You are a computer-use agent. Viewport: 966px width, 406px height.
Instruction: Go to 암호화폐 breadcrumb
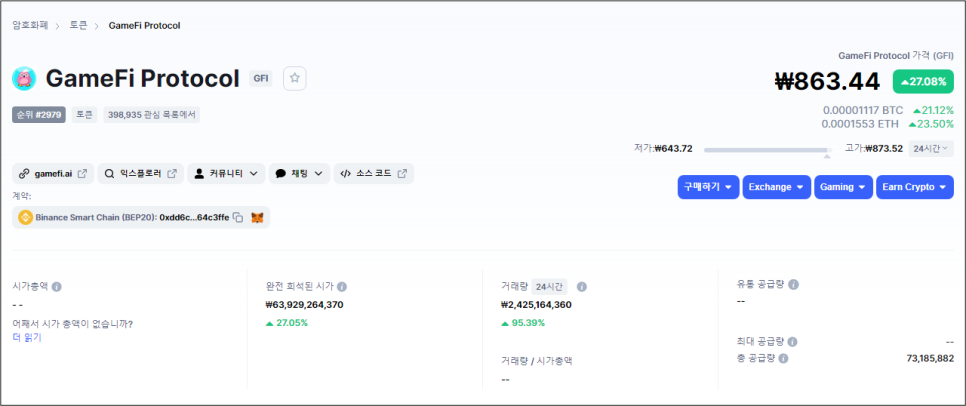(30, 25)
